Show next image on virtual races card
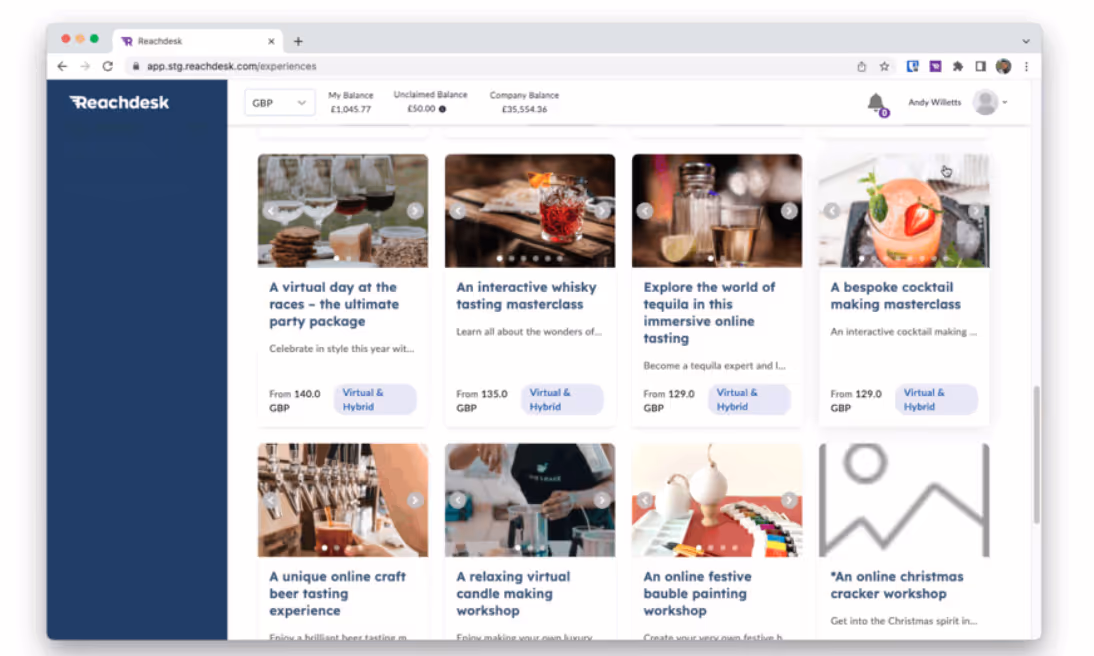Screen dimensions: 1094x656 [x=415, y=211]
